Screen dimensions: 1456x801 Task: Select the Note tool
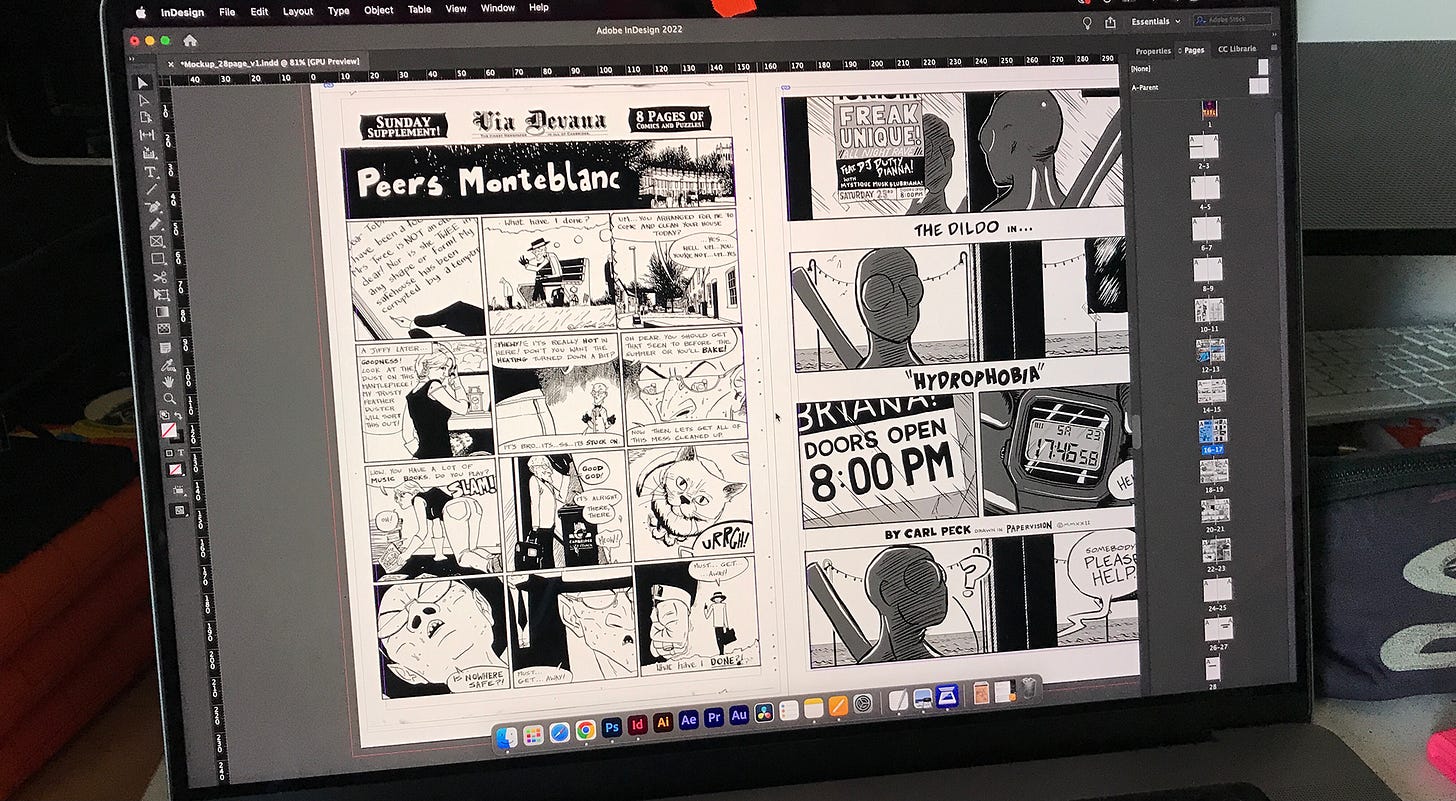[165, 348]
